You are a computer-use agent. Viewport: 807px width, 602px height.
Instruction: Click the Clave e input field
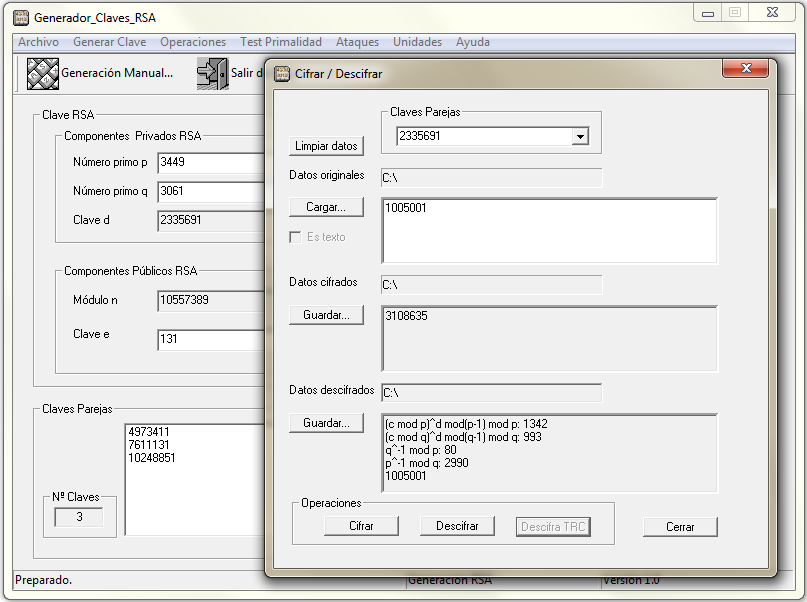click(x=210, y=340)
